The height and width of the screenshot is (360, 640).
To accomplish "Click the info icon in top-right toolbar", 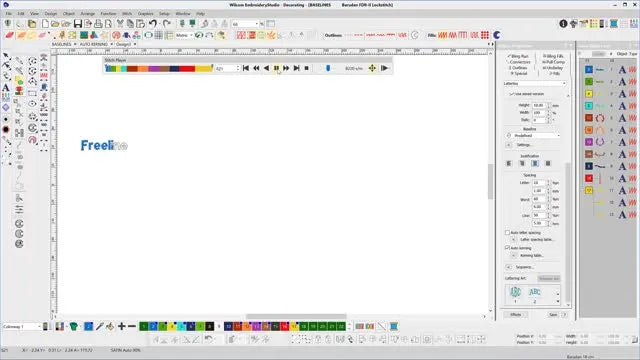I will 563,24.
